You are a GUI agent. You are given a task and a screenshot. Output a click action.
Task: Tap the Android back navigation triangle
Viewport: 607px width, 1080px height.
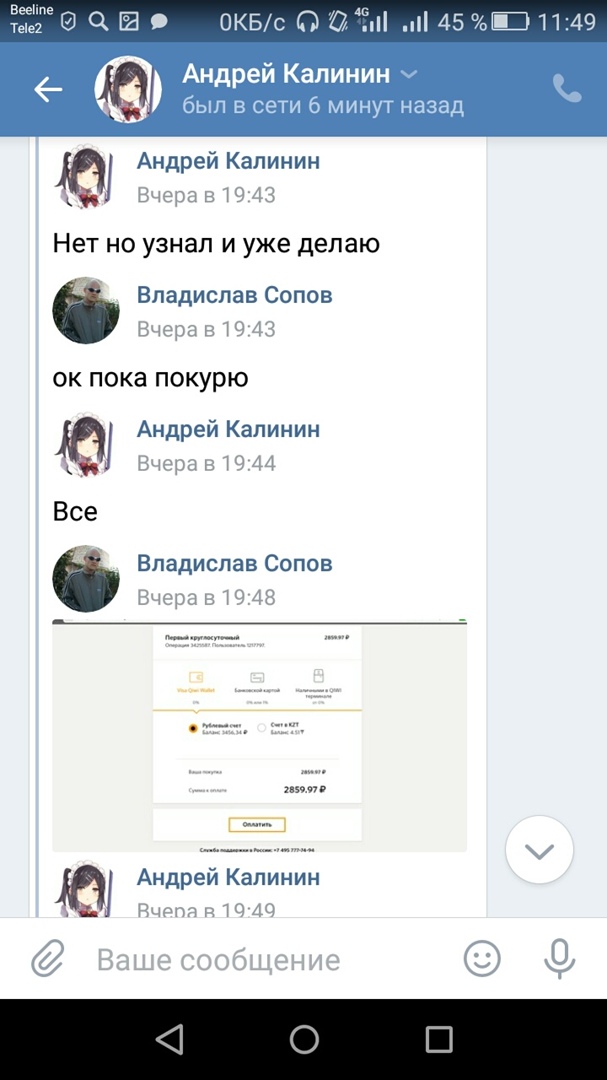coord(169,1039)
